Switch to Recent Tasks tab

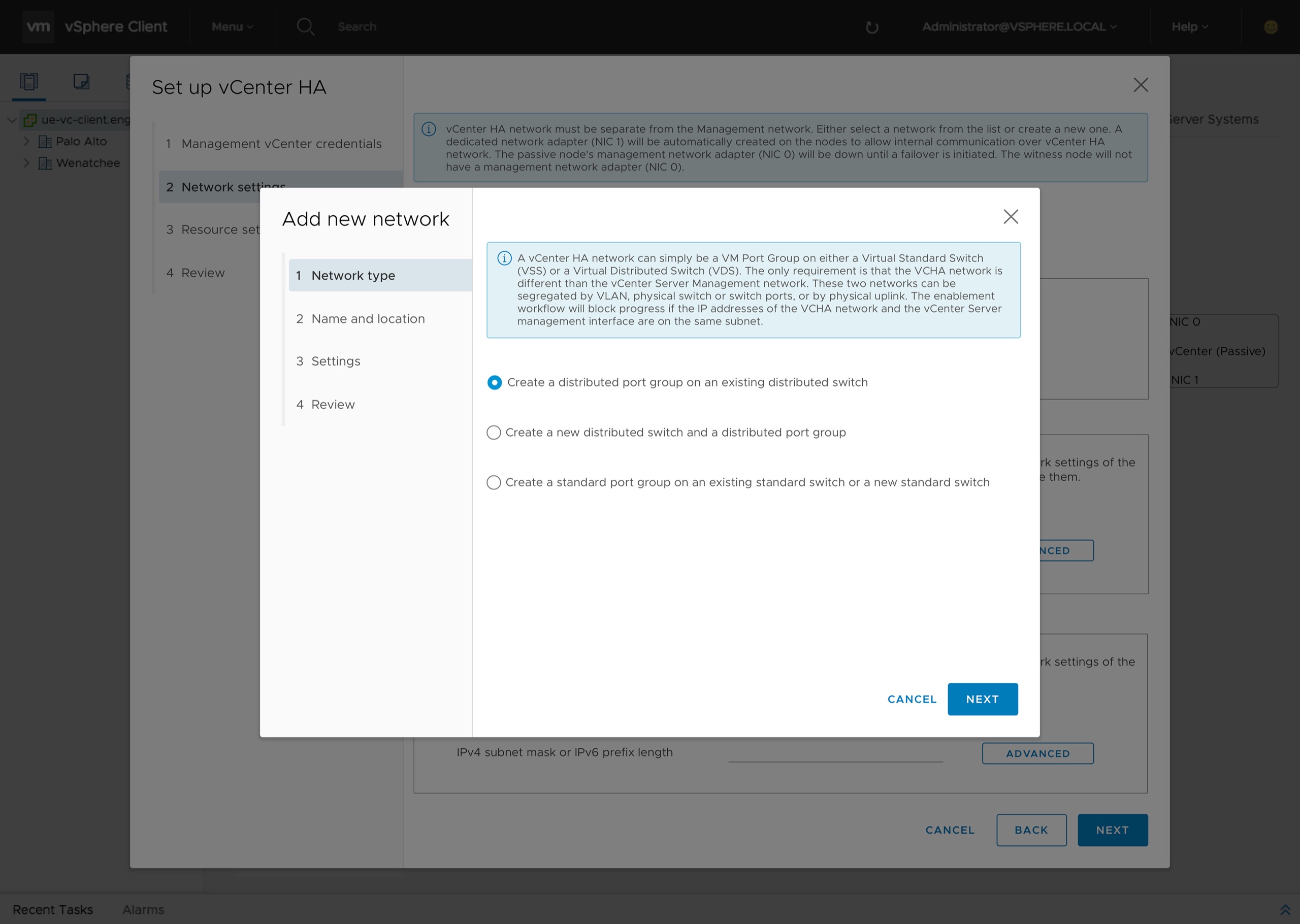[52, 909]
